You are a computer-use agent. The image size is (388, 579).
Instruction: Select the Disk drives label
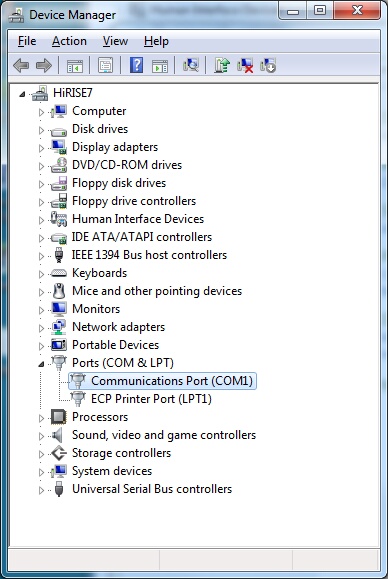pyautogui.click(x=100, y=129)
